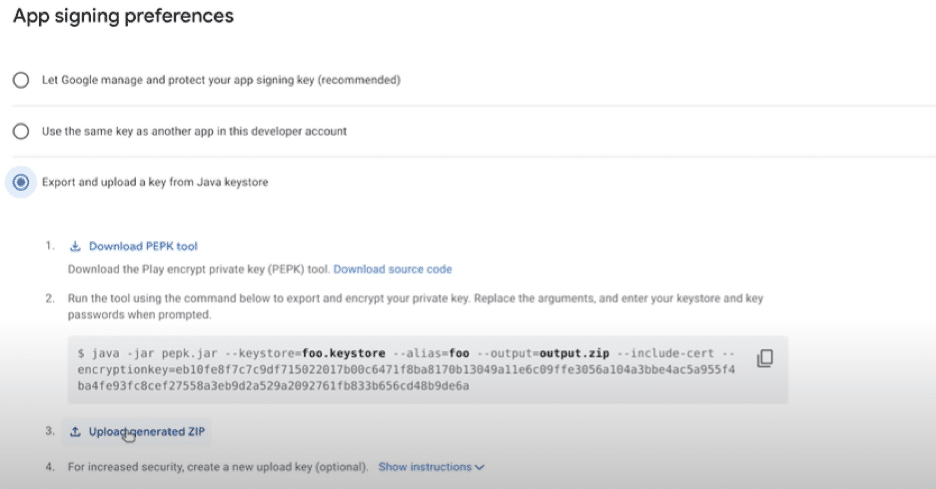Click the Use the same key label text
This screenshot has height=489, width=936.
tap(194, 131)
